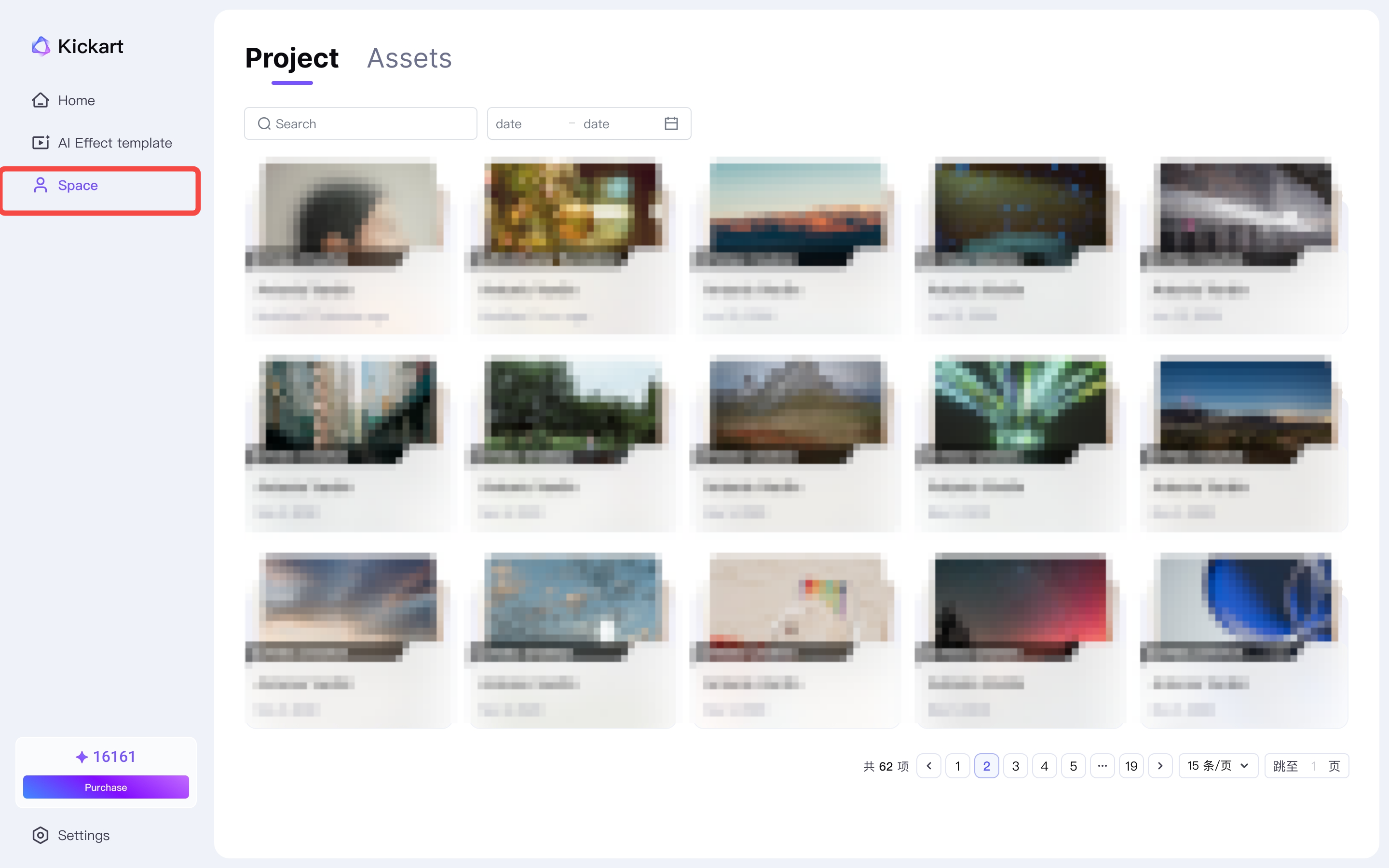This screenshot has height=868, width=1389.
Task: Open the rocky mountain peak thumbnail
Action: [x=795, y=409]
